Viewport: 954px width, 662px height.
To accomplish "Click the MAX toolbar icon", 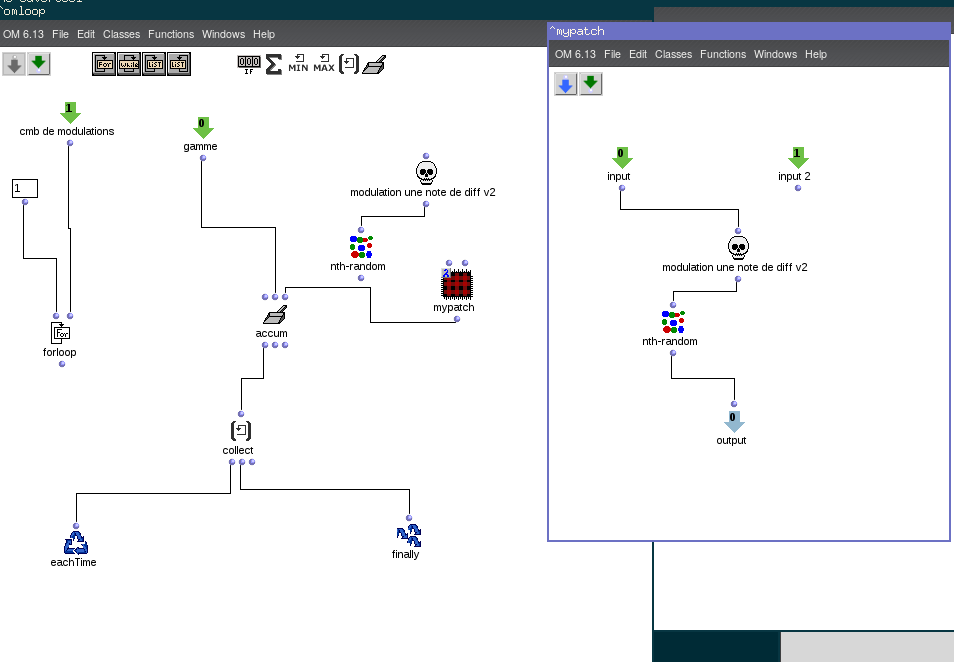I will tap(323, 65).
